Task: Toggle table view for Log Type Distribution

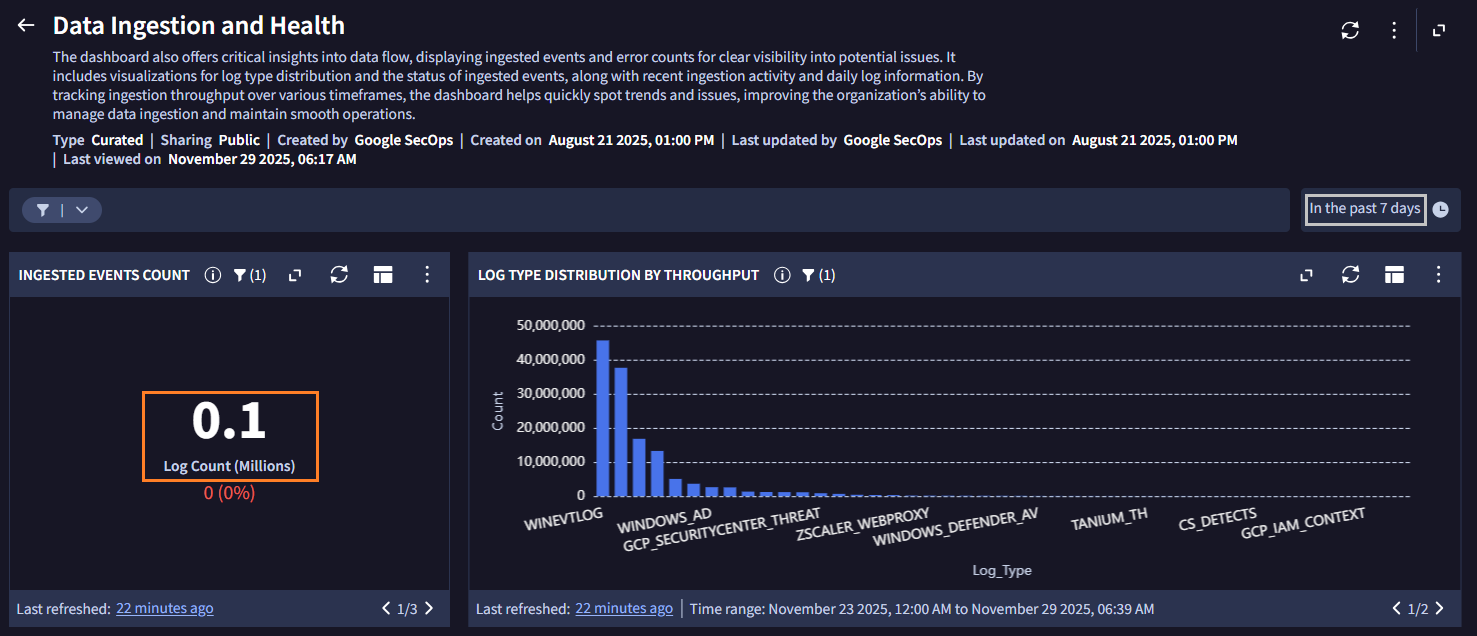Action: click(x=1395, y=275)
